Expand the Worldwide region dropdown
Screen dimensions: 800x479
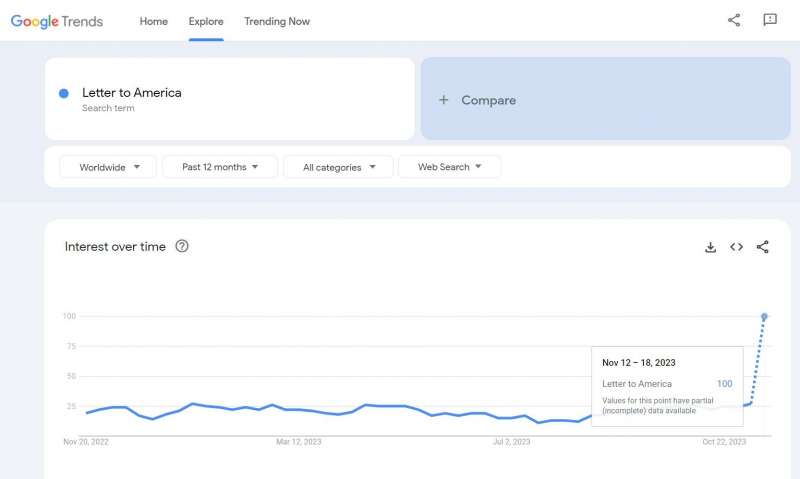coord(108,167)
